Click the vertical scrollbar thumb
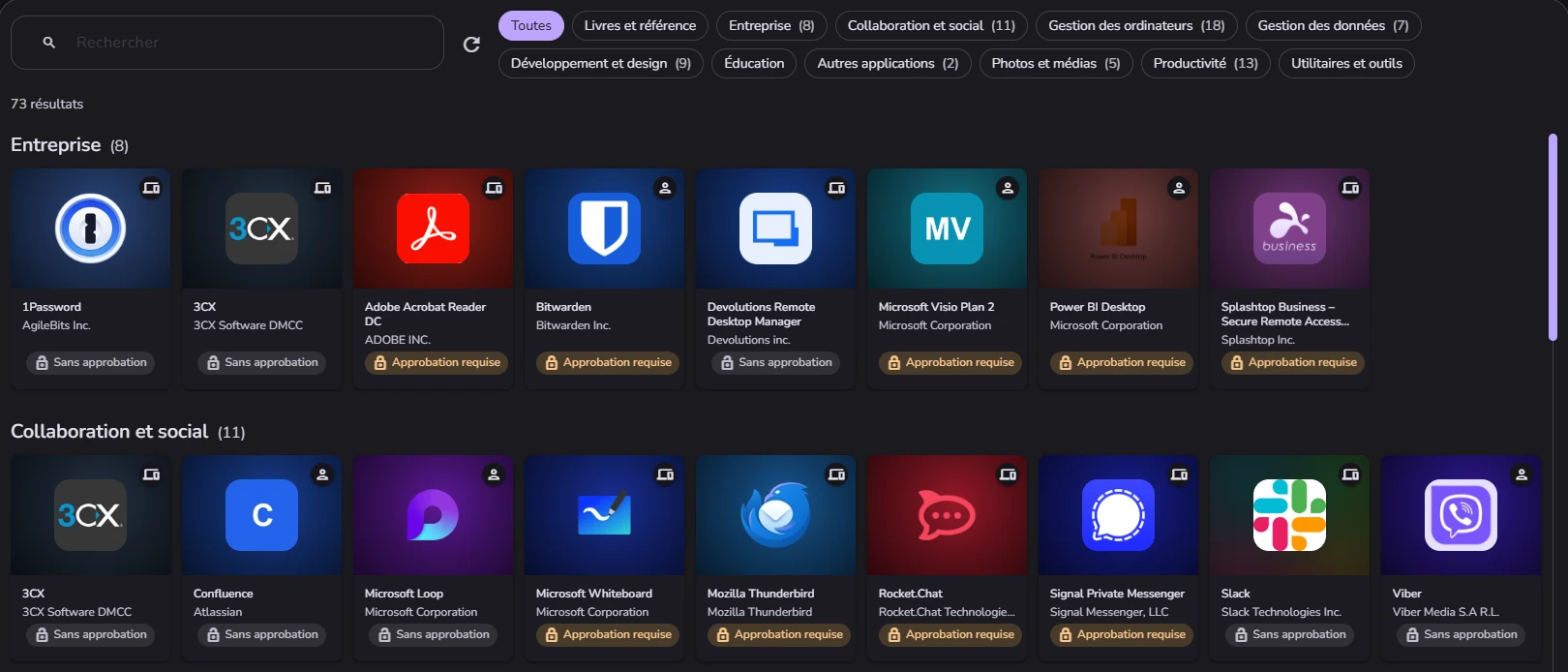The height and width of the screenshot is (672, 1568). [1553, 238]
